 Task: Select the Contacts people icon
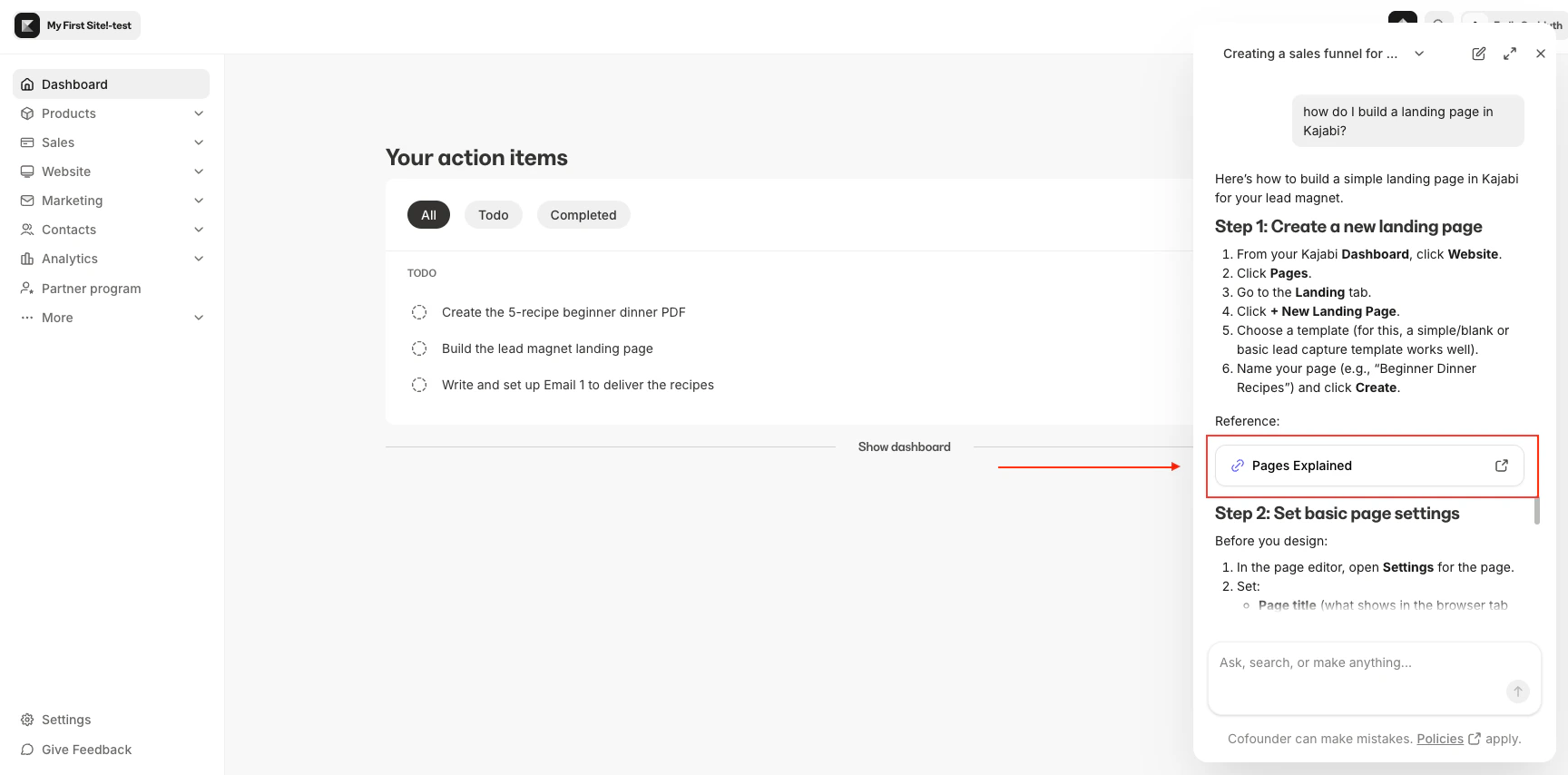(x=27, y=229)
